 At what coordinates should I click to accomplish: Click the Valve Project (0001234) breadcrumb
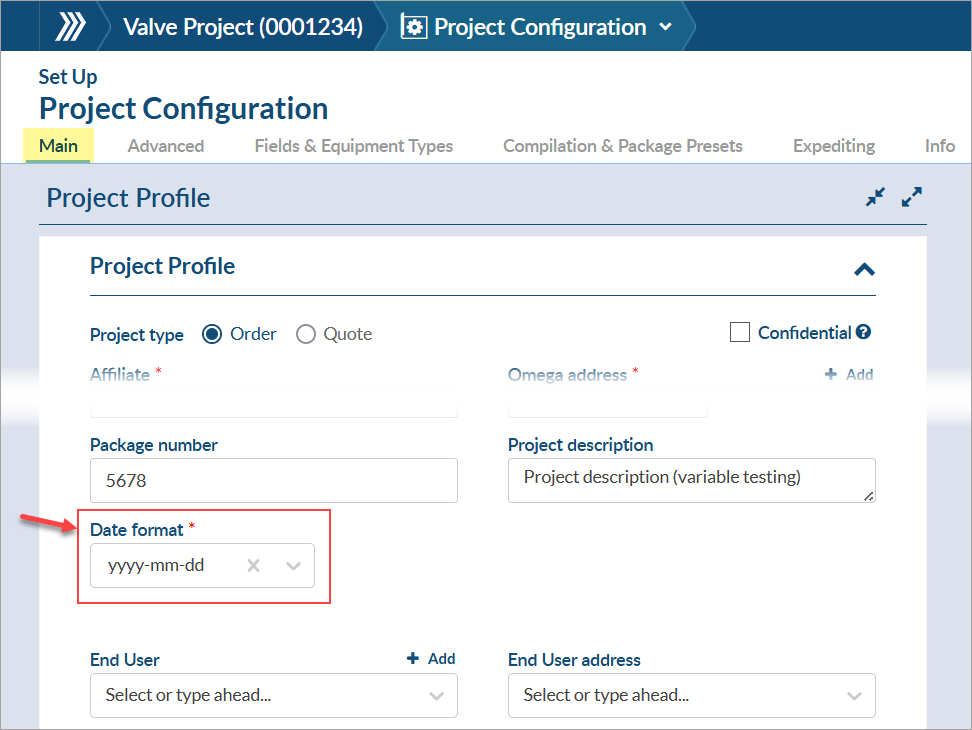pyautogui.click(x=242, y=27)
